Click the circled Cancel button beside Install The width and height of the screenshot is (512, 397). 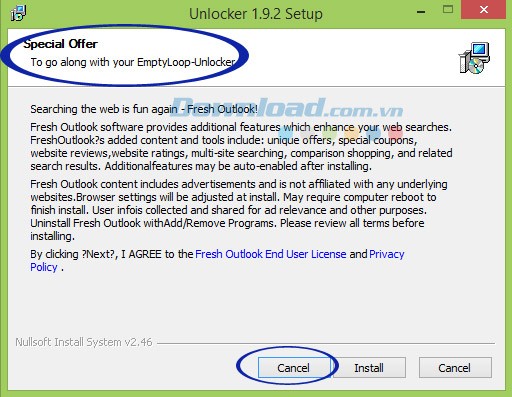click(x=294, y=368)
